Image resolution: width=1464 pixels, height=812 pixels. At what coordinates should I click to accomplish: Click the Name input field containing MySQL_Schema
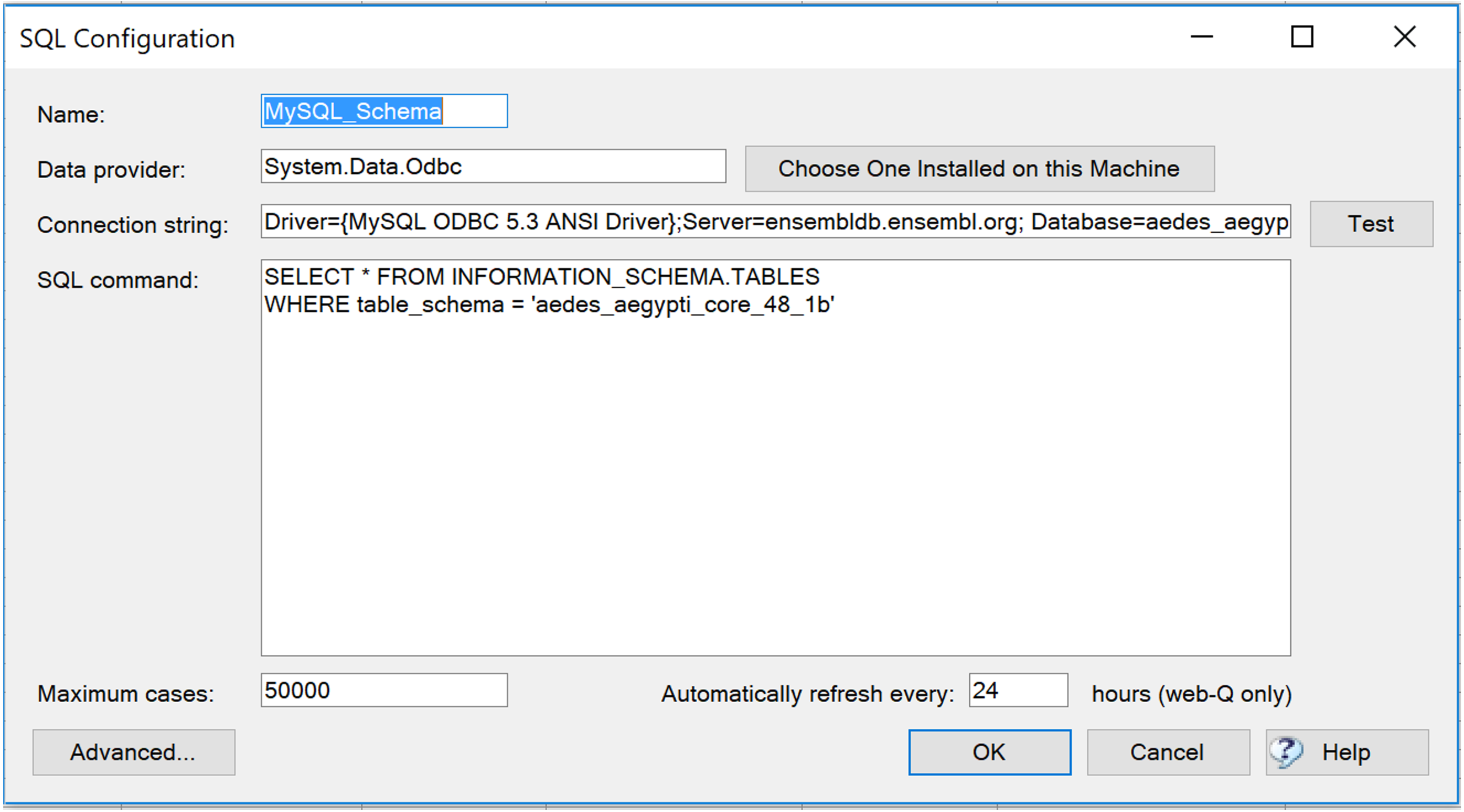tap(384, 111)
